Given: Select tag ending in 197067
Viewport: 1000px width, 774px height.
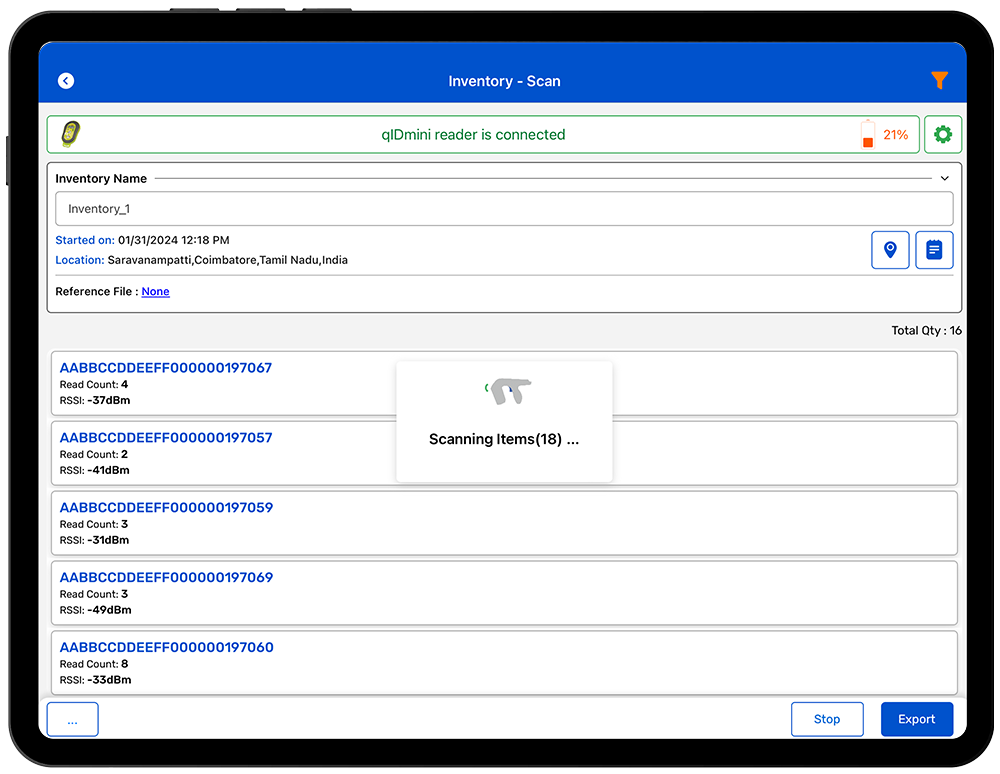Looking at the screenshot, I should click(166, 368).
